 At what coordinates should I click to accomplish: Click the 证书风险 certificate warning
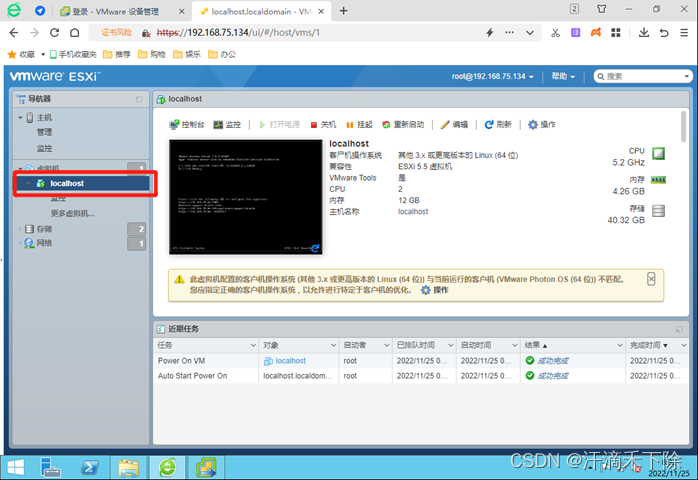[116, 33]
